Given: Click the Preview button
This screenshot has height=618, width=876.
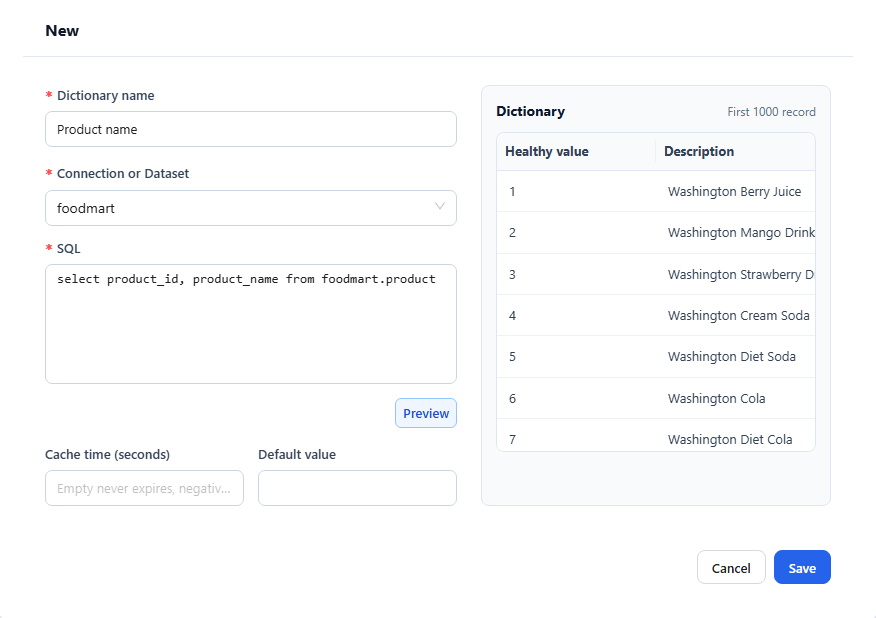Looking at the screenshot, I should (x=426, y=413).
